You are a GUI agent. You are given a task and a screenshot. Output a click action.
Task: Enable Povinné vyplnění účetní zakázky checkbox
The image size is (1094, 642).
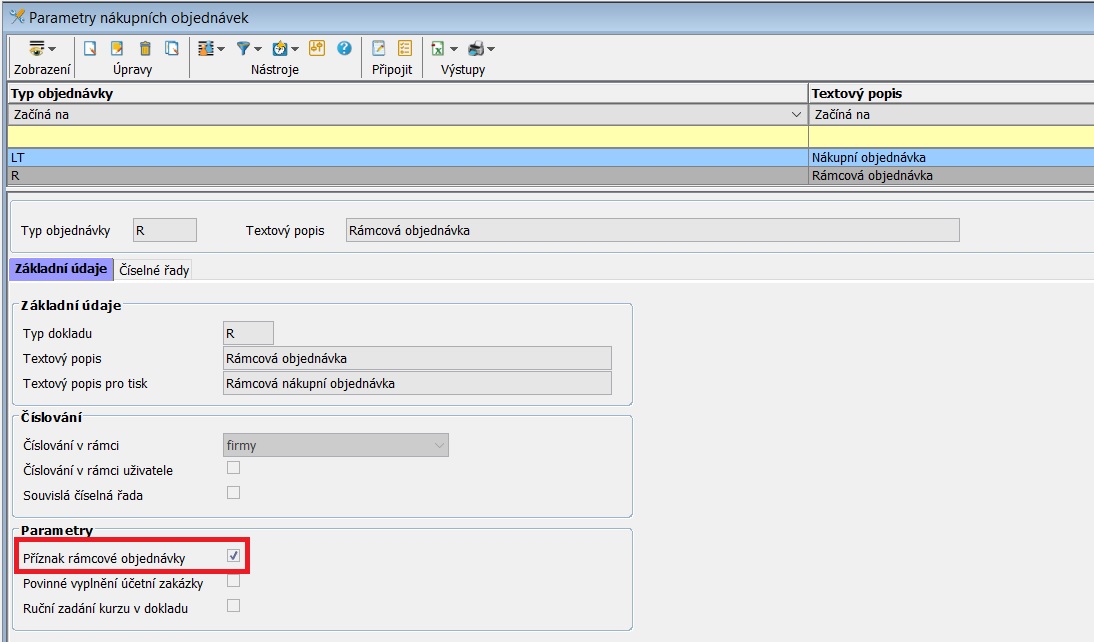coord(233,580)
